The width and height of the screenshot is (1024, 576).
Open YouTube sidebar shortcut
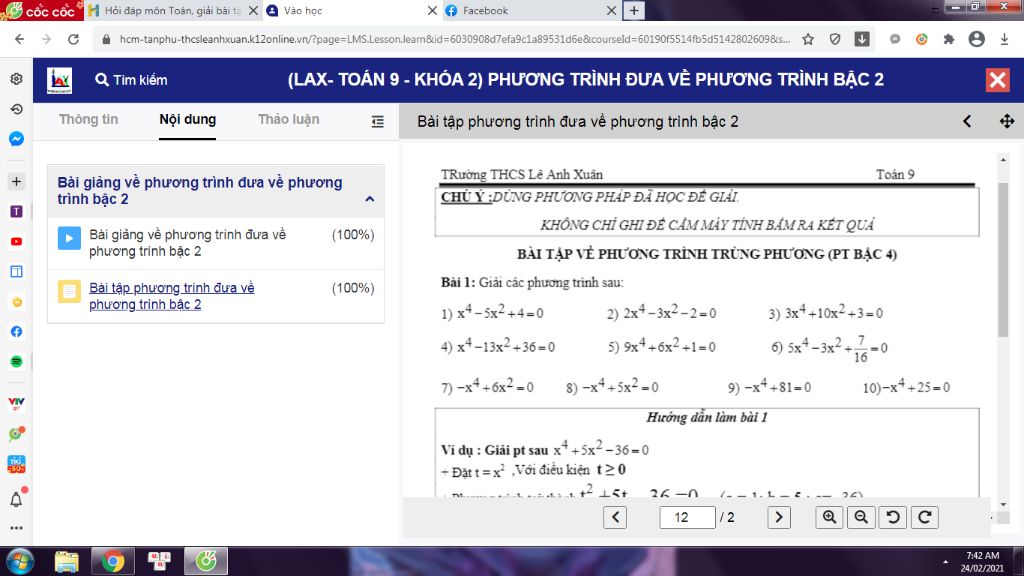(16, 242)
